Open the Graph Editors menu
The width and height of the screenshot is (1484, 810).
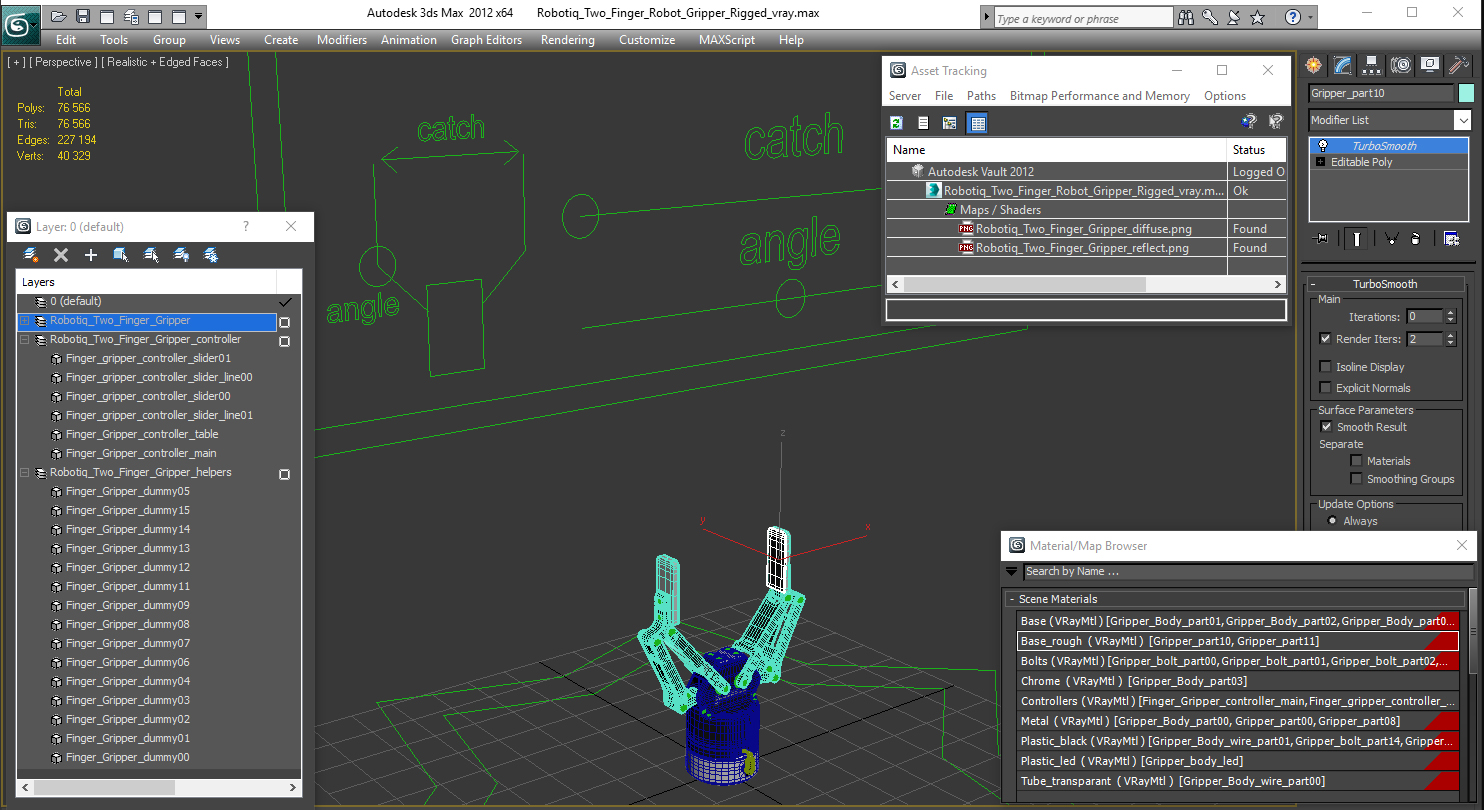pyautogui.click(x=486, y=40)
